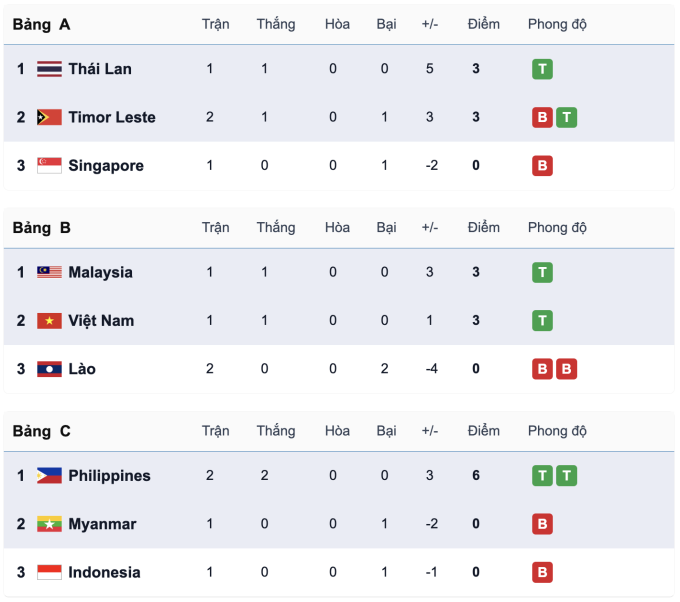Click Singapore's red B form badge
The height and width of the screenshot is (602, 680).
542,166
